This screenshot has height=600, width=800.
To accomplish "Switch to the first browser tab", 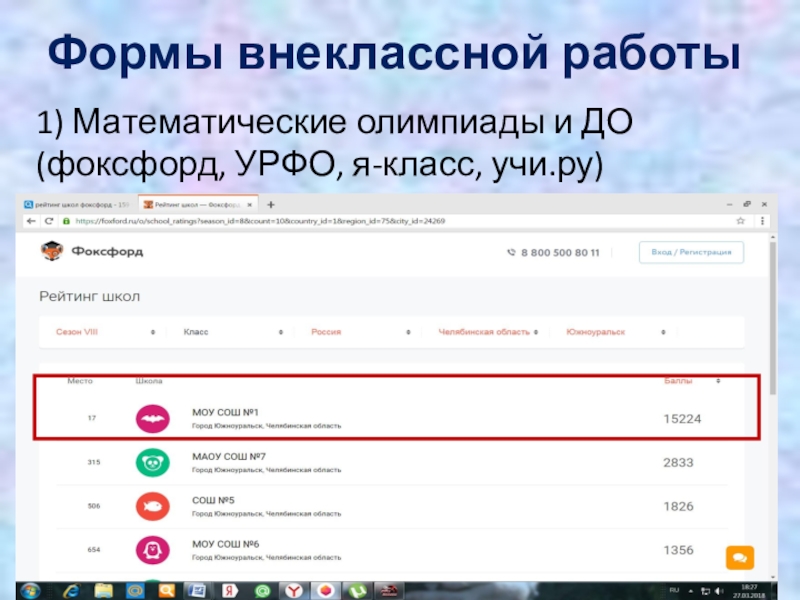I will [x=80, y=204].
